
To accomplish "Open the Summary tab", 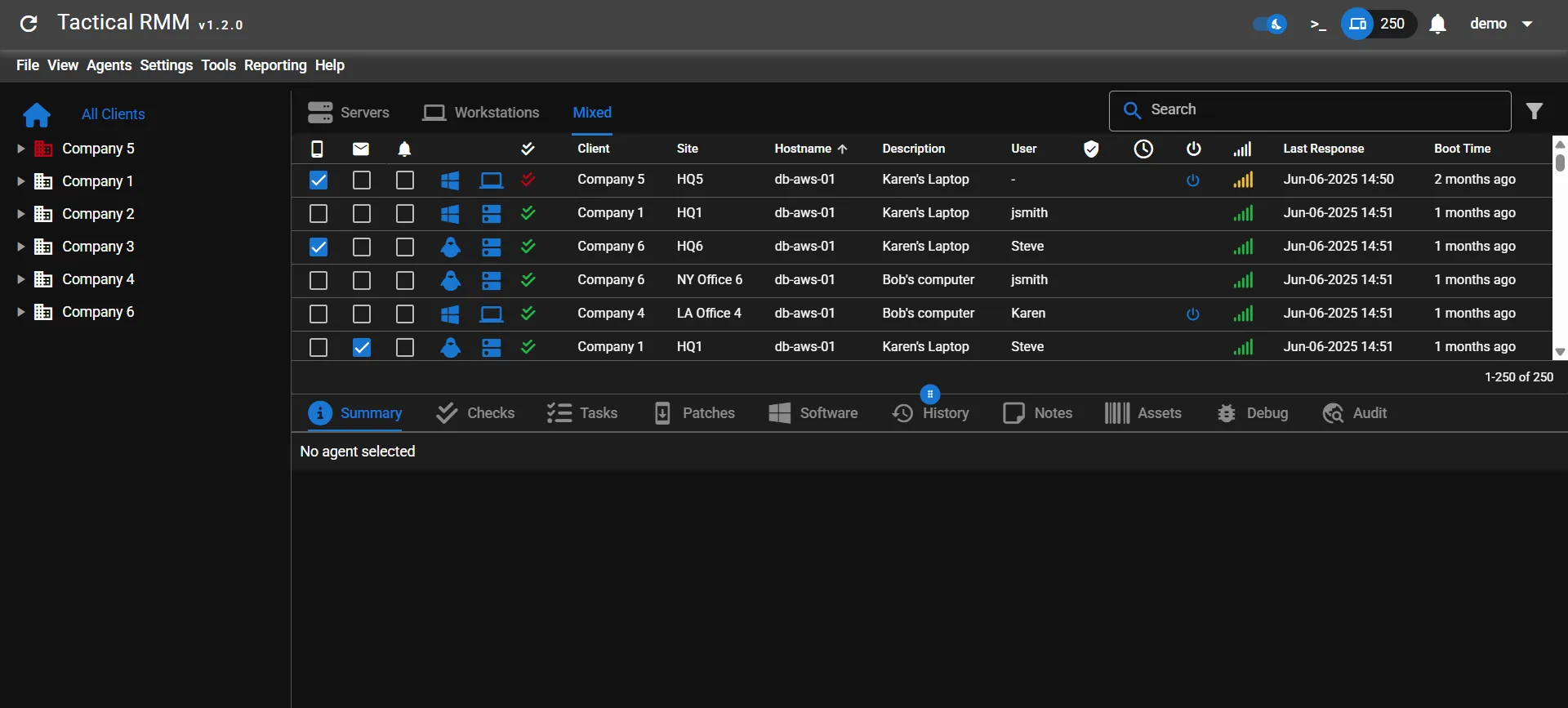I will [x=355, y=413].
